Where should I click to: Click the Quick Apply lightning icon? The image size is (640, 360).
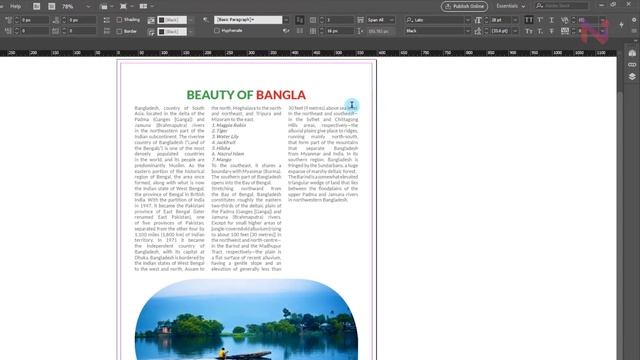click(x=622, y=25)
